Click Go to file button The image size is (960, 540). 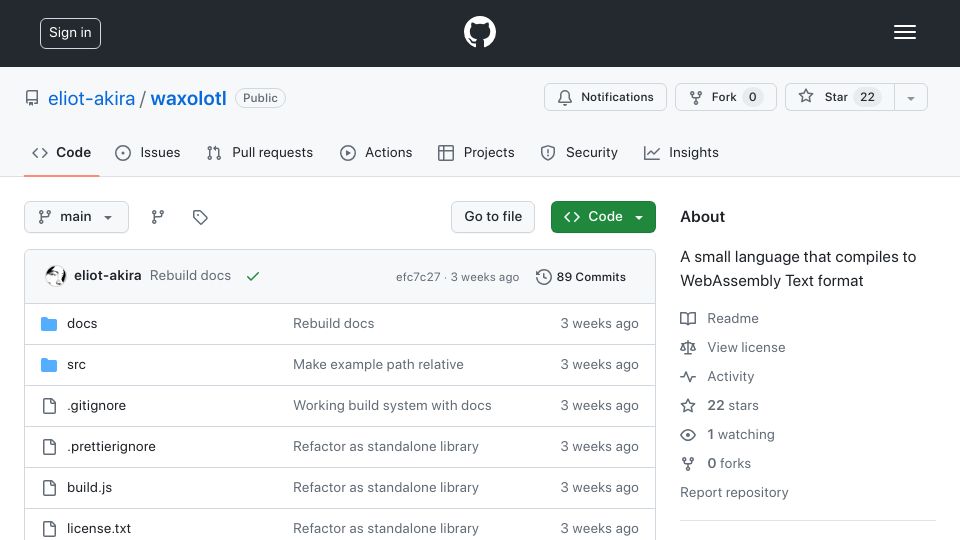pos(493,217)
